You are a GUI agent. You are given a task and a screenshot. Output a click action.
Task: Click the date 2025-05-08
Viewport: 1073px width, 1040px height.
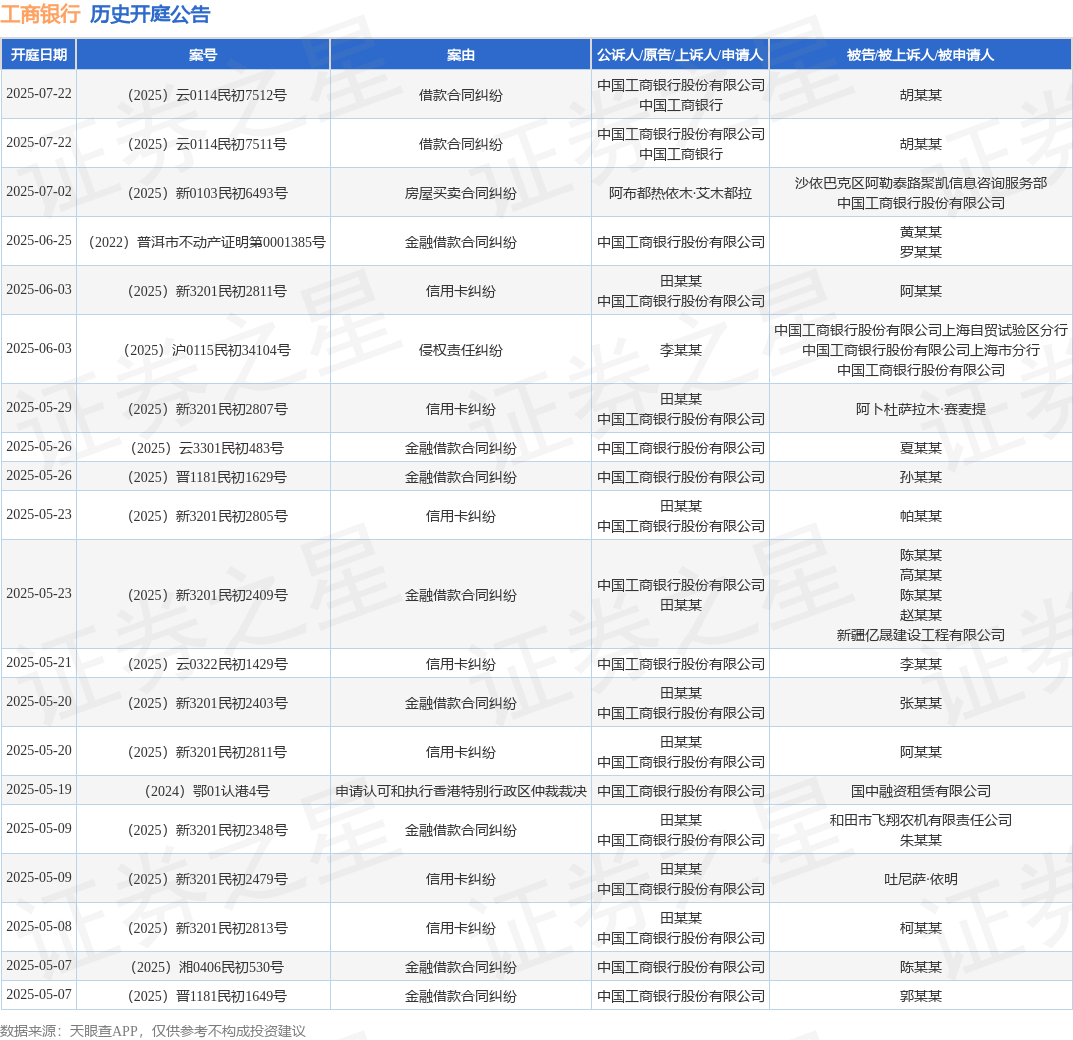(x=39, y=926)
